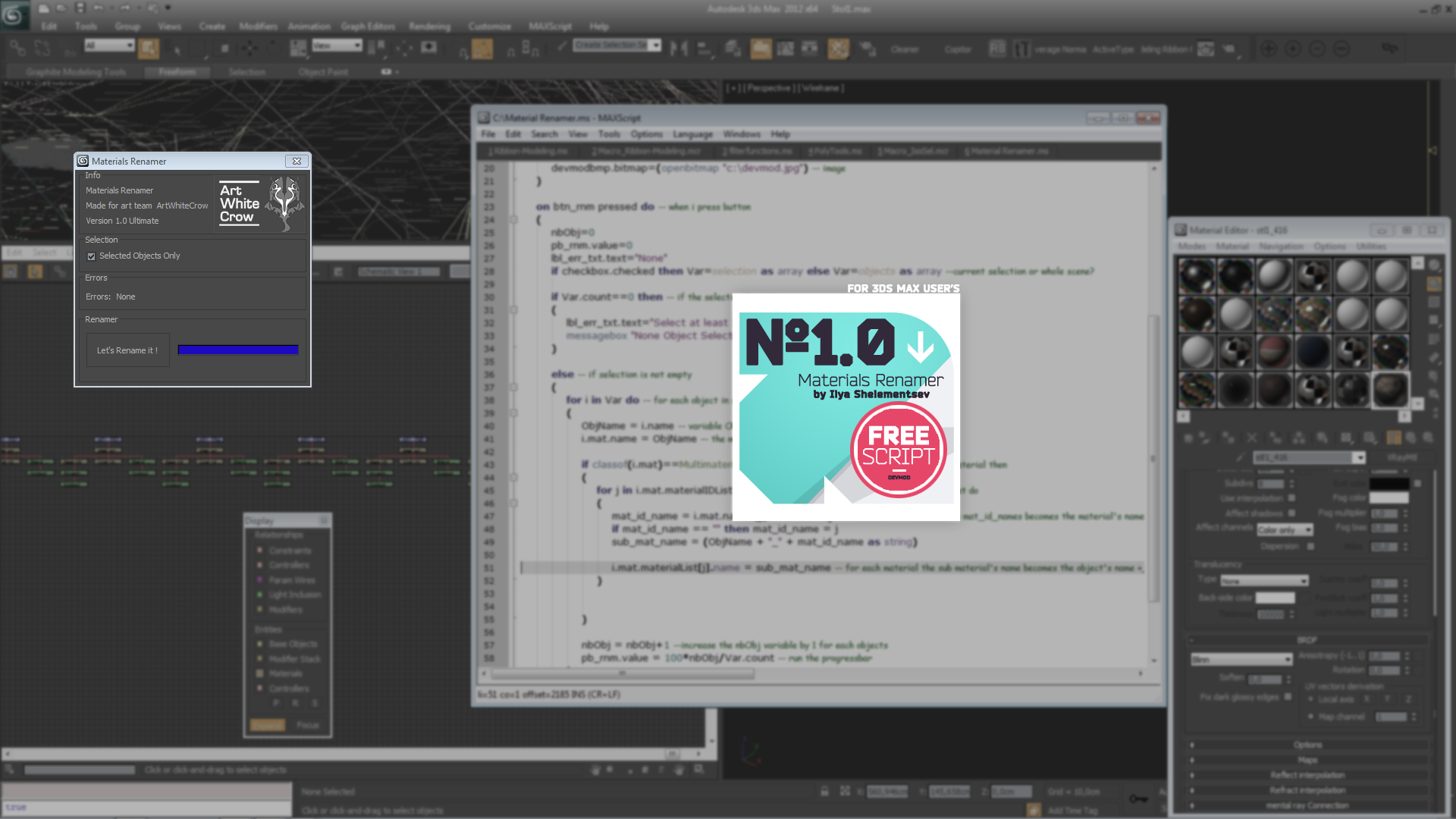The image size is (1456, 819).
Task: Toggle Selected Objects Only checkbox
Action: point(91,256)
